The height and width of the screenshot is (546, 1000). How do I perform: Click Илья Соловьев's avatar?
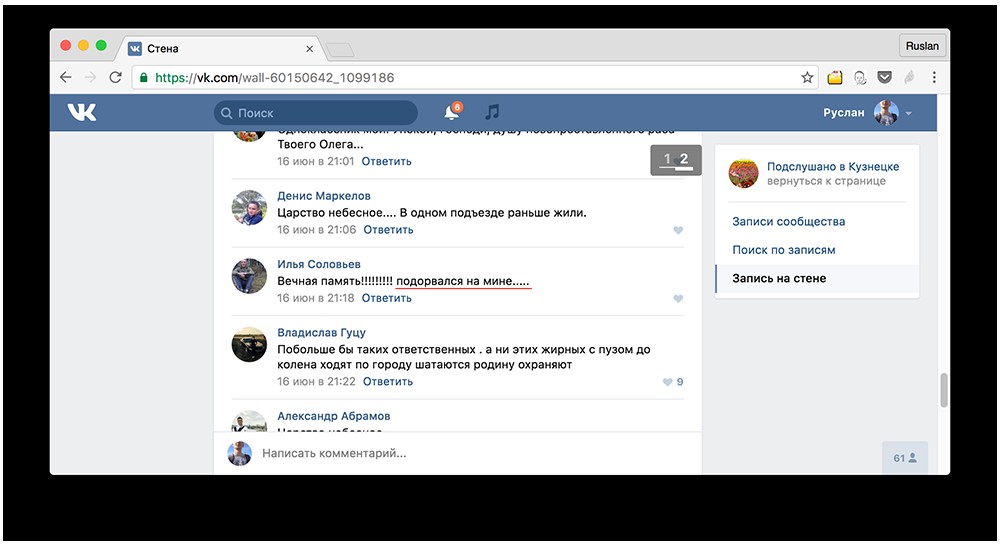(249, 276)
